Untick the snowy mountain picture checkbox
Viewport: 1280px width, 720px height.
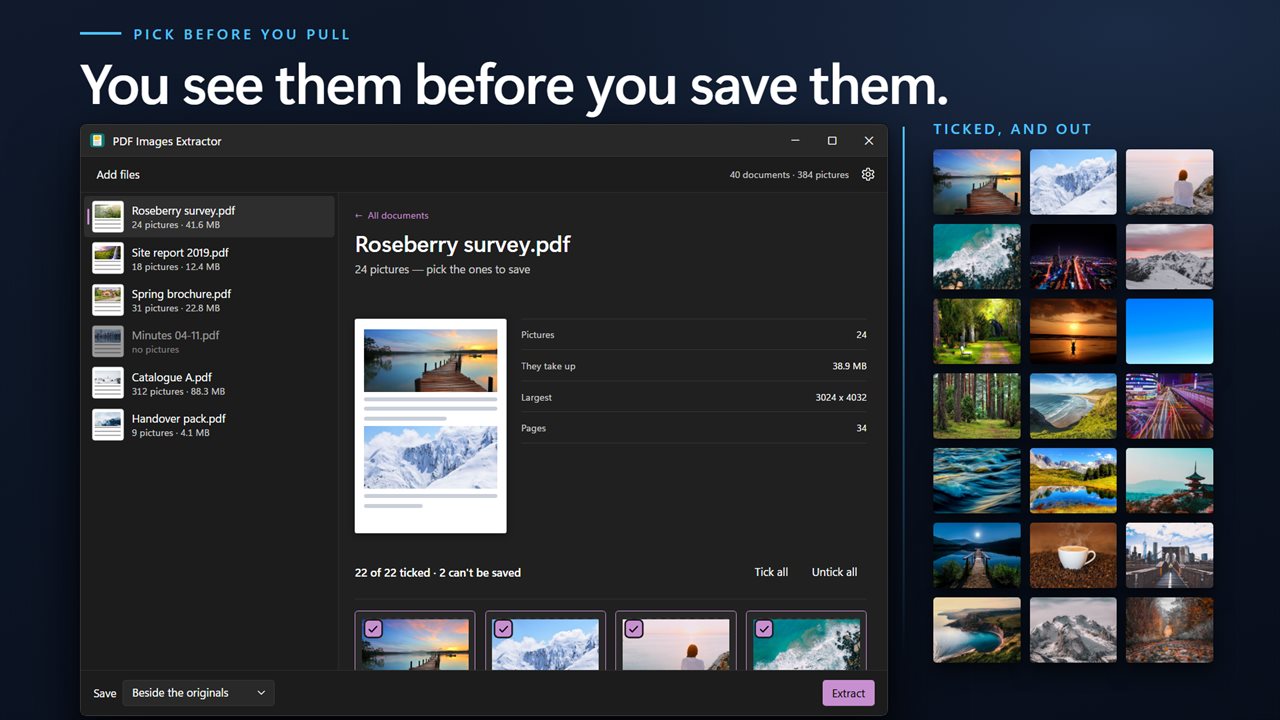pyautogui.click(x=503, y=629)
